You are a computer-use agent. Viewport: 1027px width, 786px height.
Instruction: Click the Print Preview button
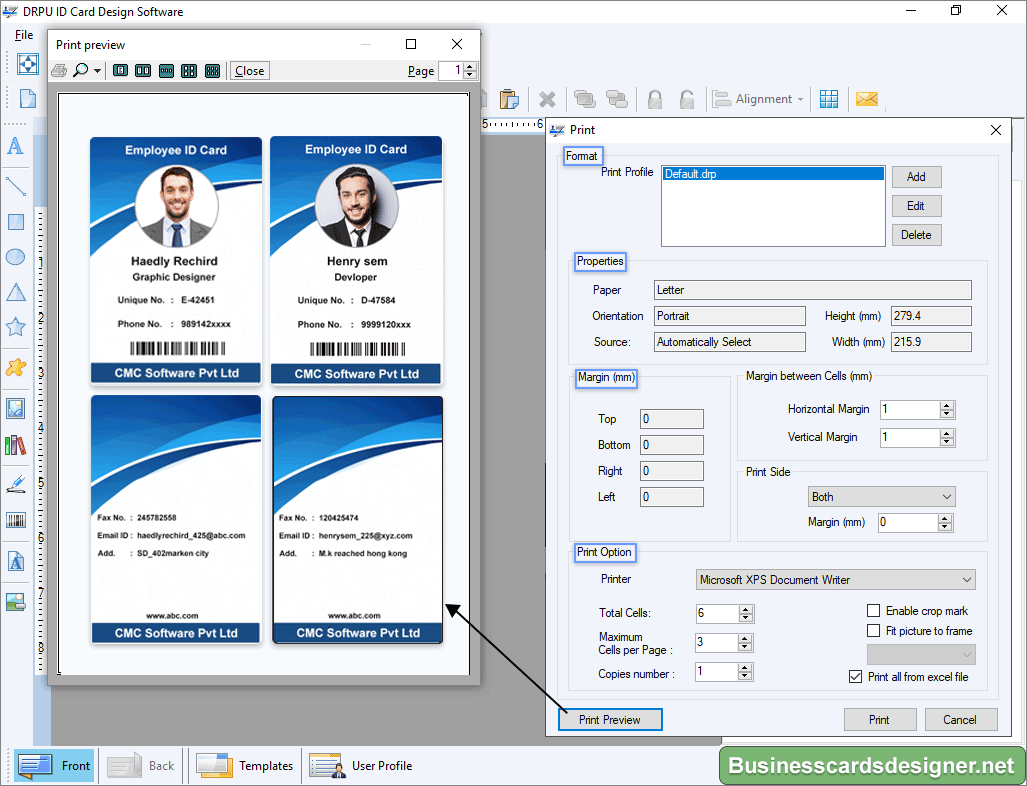[610, 719]
